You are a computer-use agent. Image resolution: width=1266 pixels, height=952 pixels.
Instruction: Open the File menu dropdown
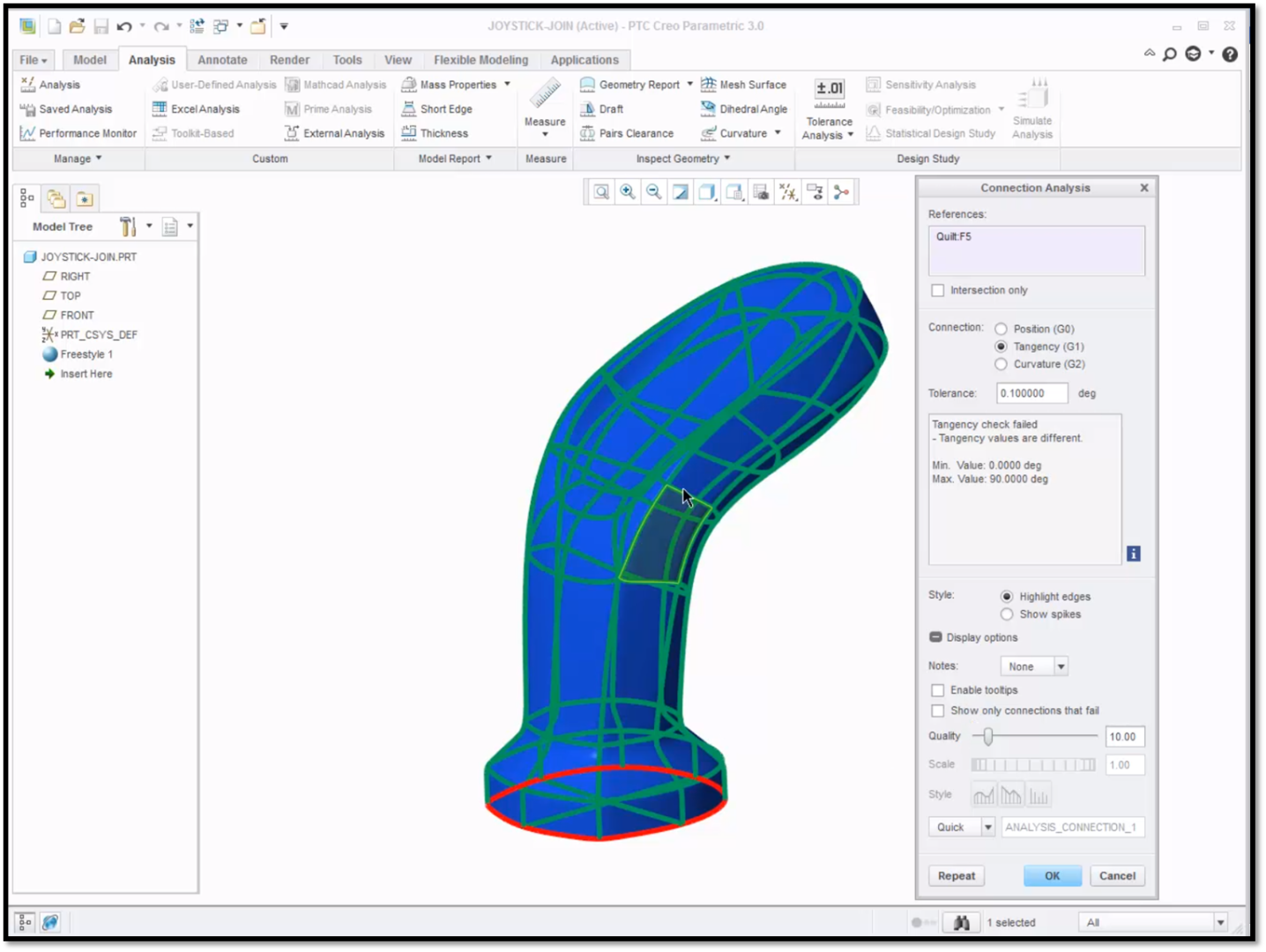click(x=34, y=60)
